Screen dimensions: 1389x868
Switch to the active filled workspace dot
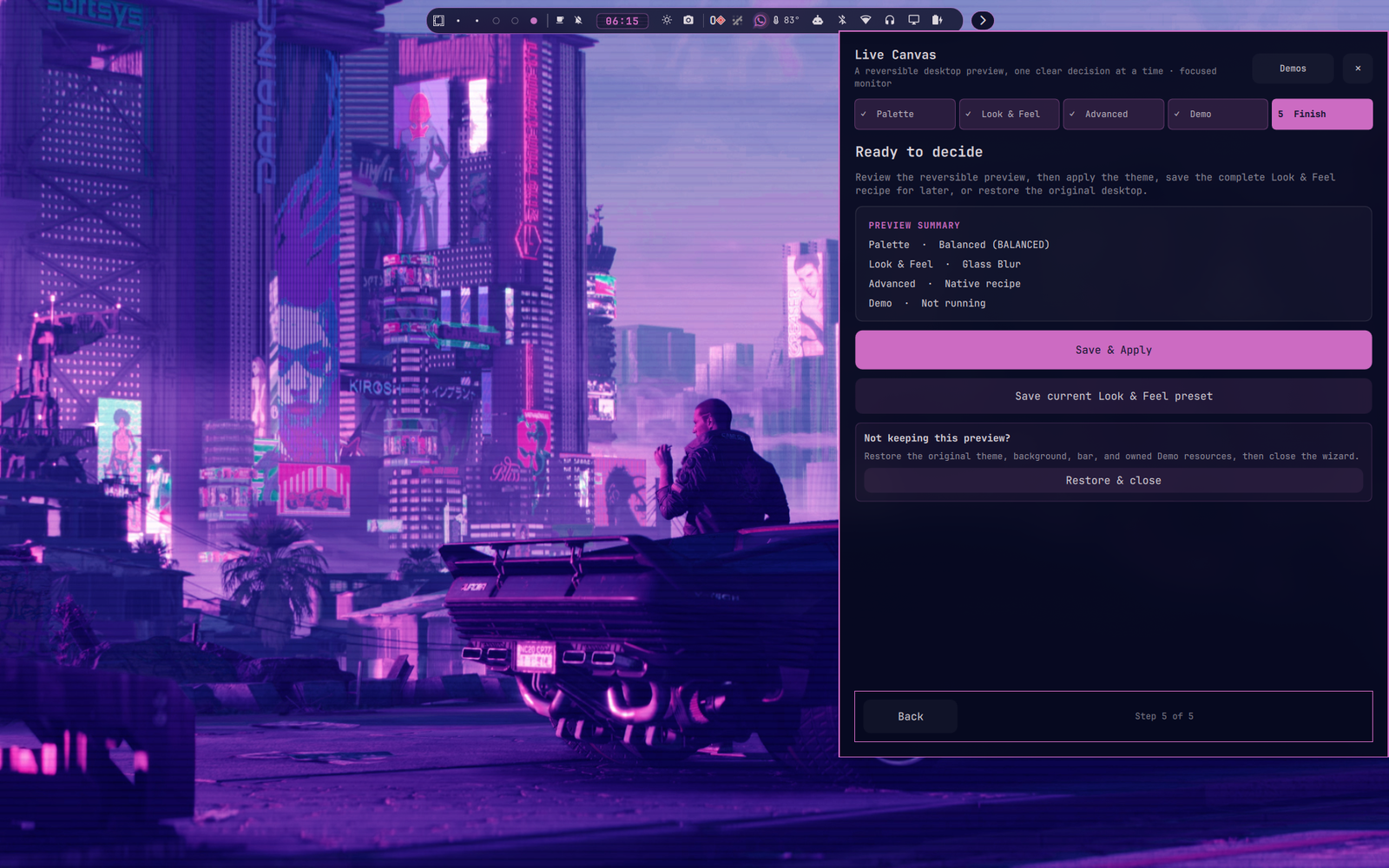click(x=534, y=21)
